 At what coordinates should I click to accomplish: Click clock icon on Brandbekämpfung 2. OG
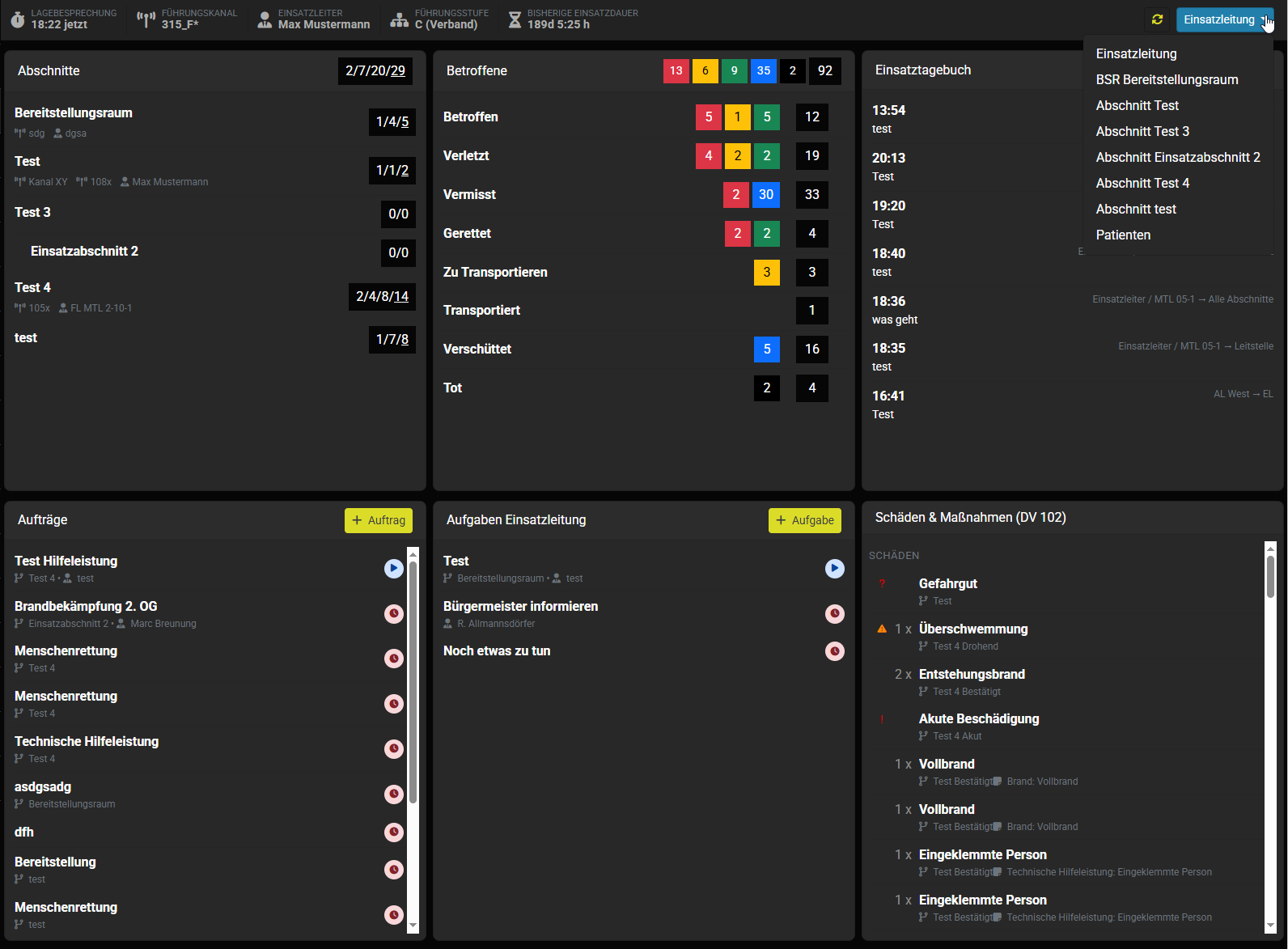(x=393, y=614)
